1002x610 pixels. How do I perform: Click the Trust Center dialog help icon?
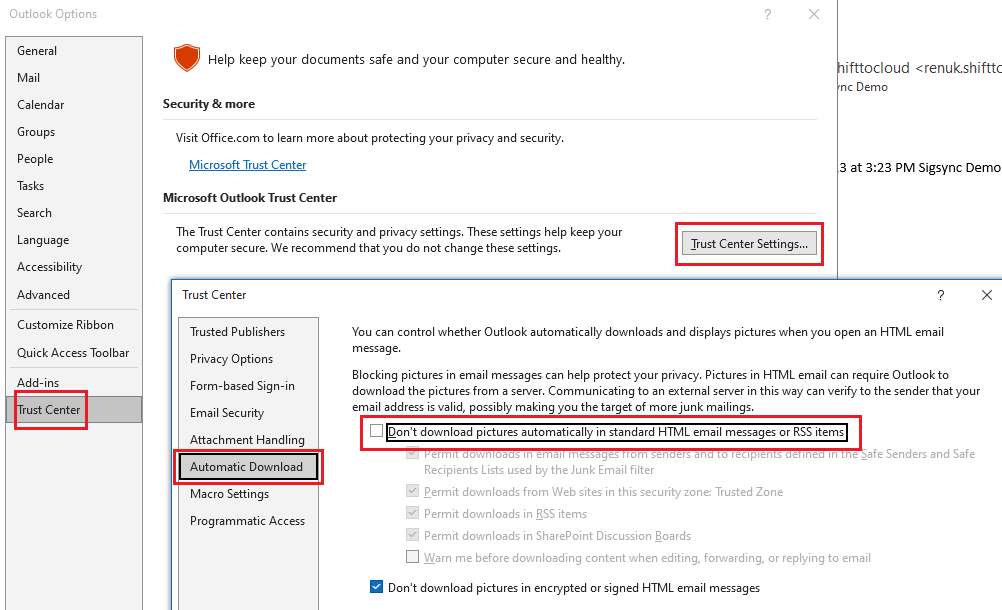[x=940, y=295]
